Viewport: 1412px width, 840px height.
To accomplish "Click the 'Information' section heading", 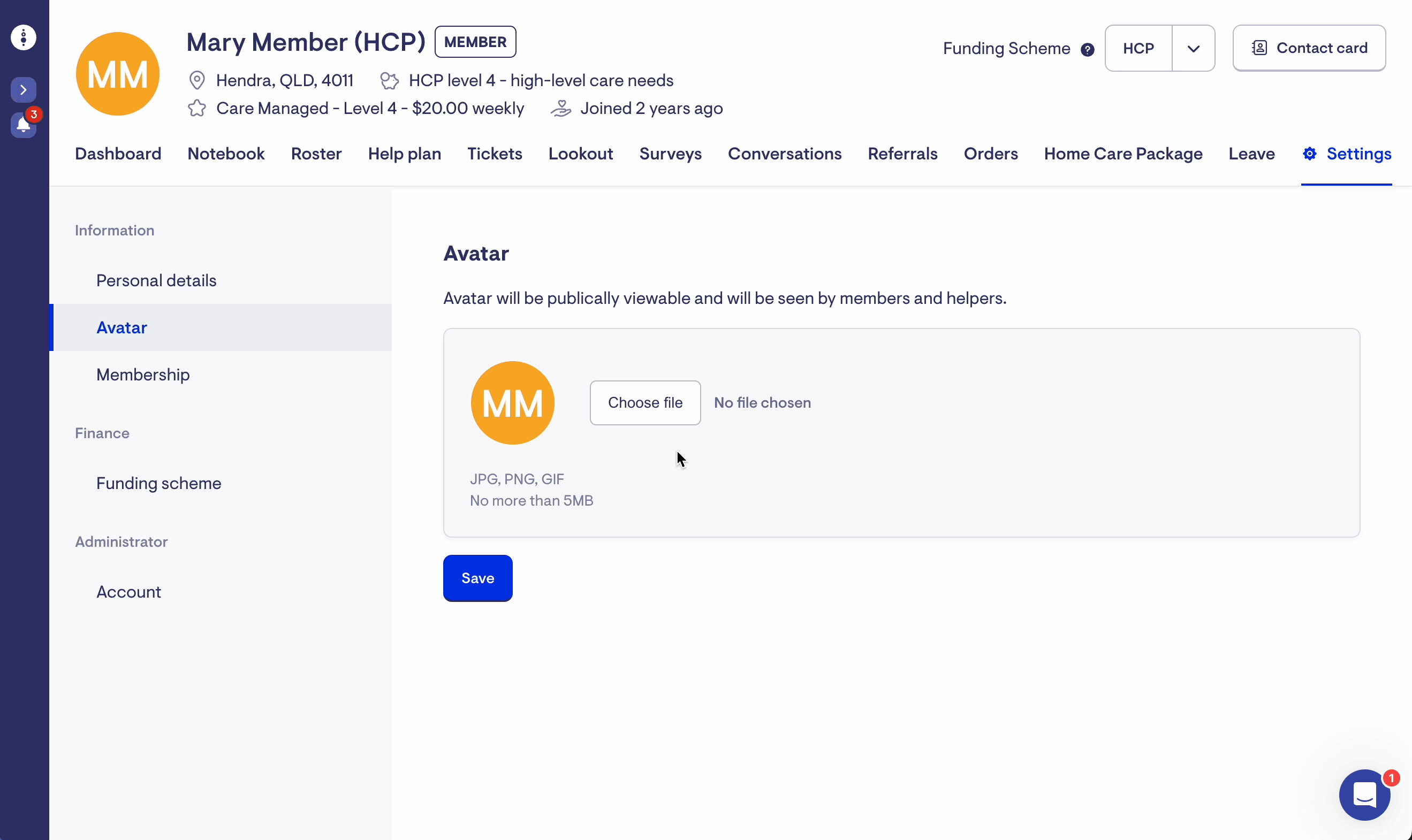I will click(x=115, y=231).
